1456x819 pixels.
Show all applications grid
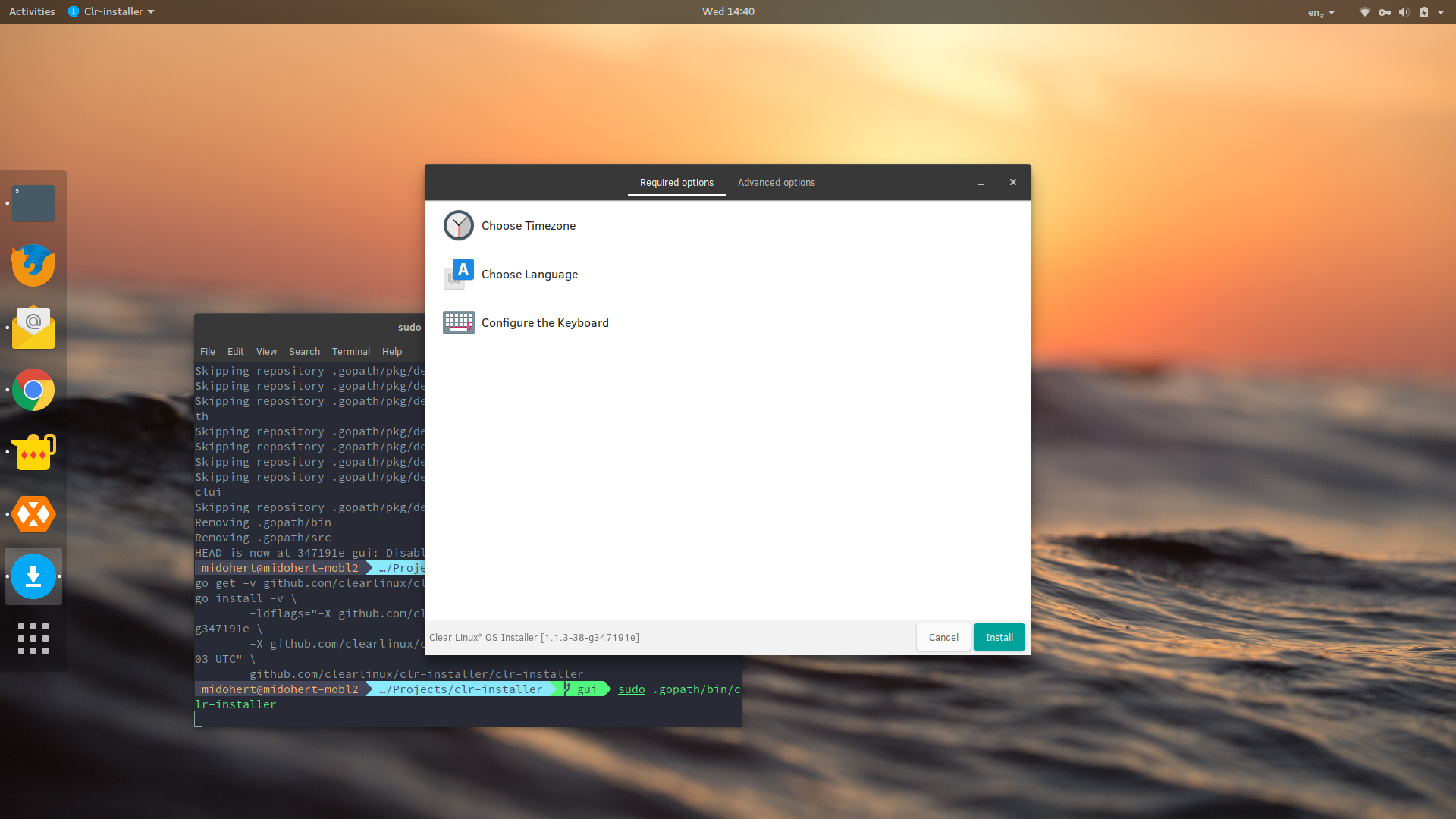coord(33,639)
